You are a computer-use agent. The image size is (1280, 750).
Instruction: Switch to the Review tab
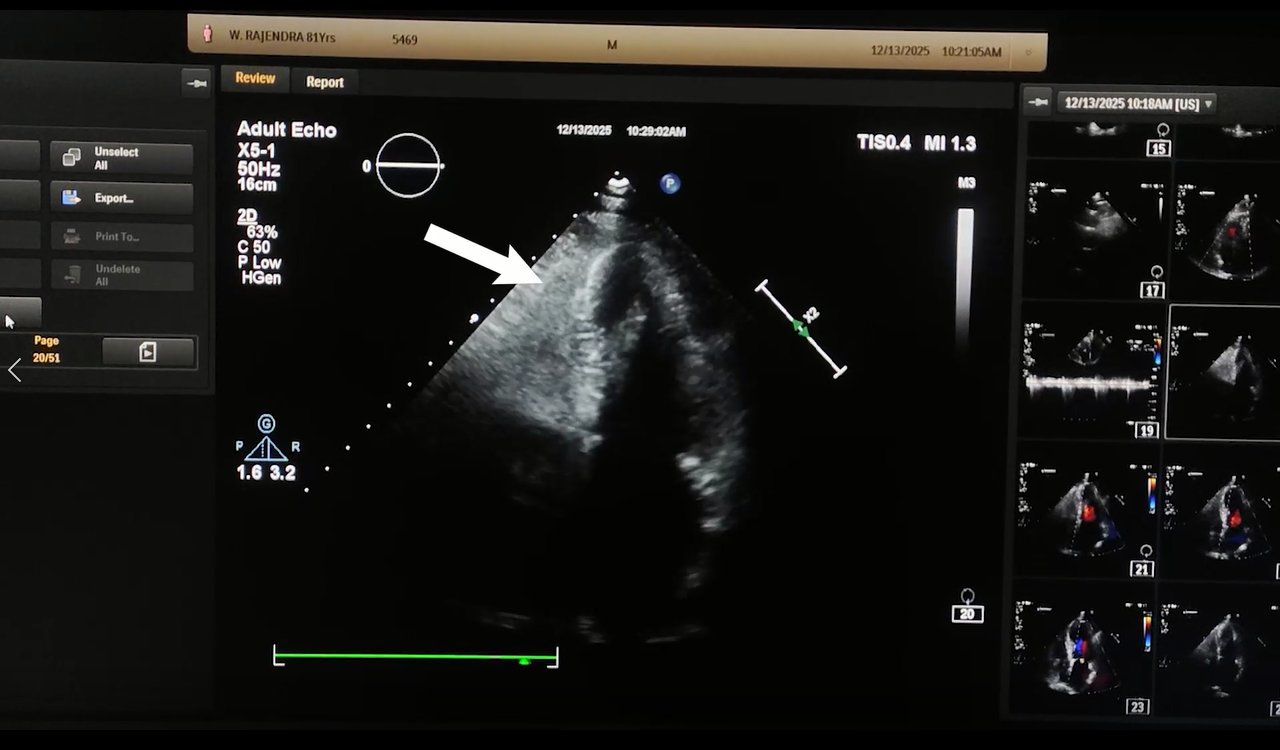coord(255,79)
